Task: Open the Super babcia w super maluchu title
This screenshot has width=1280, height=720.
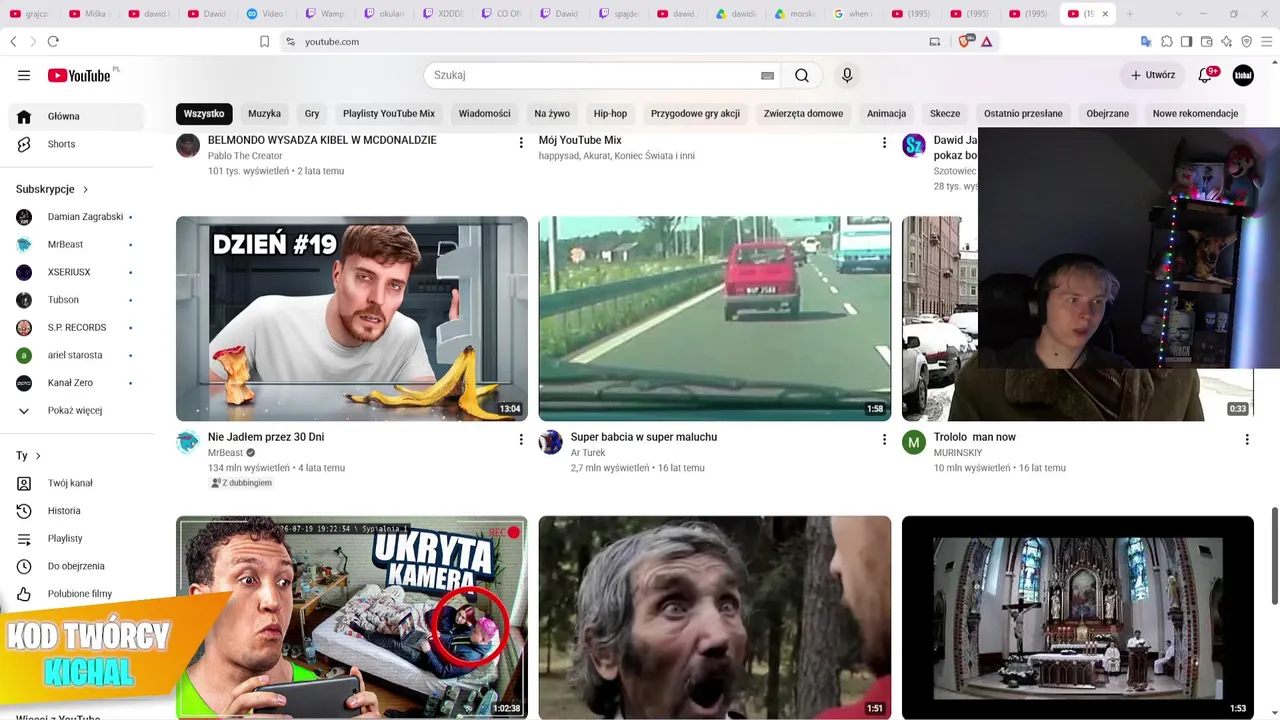Action: point(644,437)
